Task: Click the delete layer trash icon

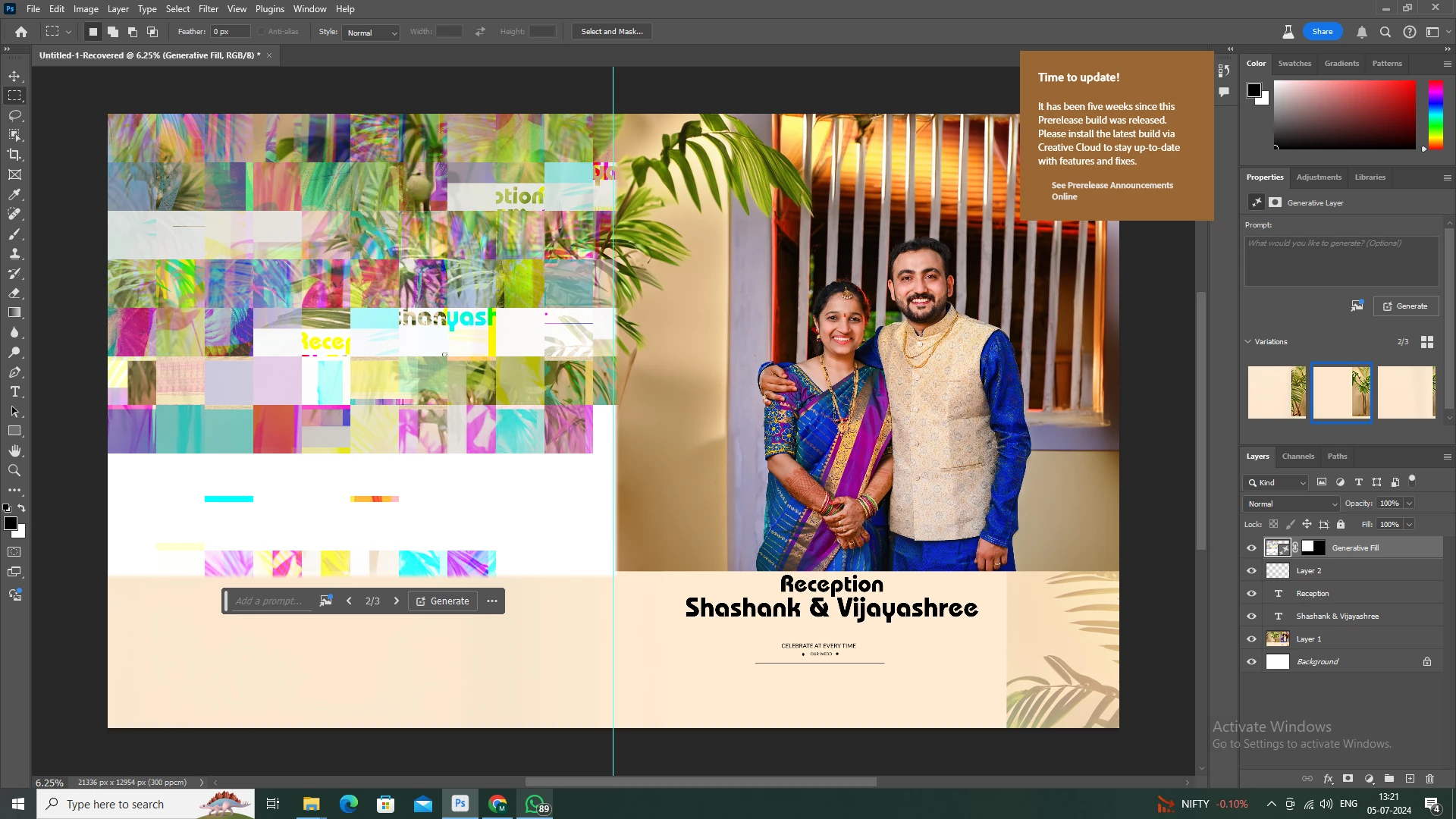Action: point(1429,779)
